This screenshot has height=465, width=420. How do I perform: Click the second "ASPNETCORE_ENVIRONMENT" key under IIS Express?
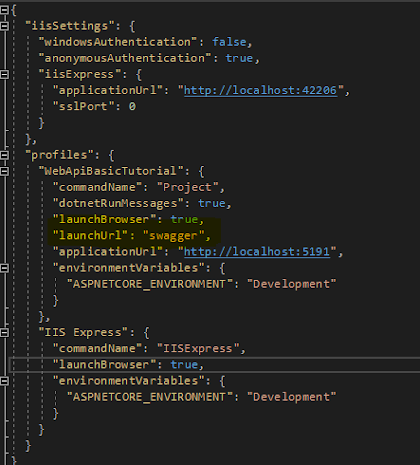[x=150, y=397]
